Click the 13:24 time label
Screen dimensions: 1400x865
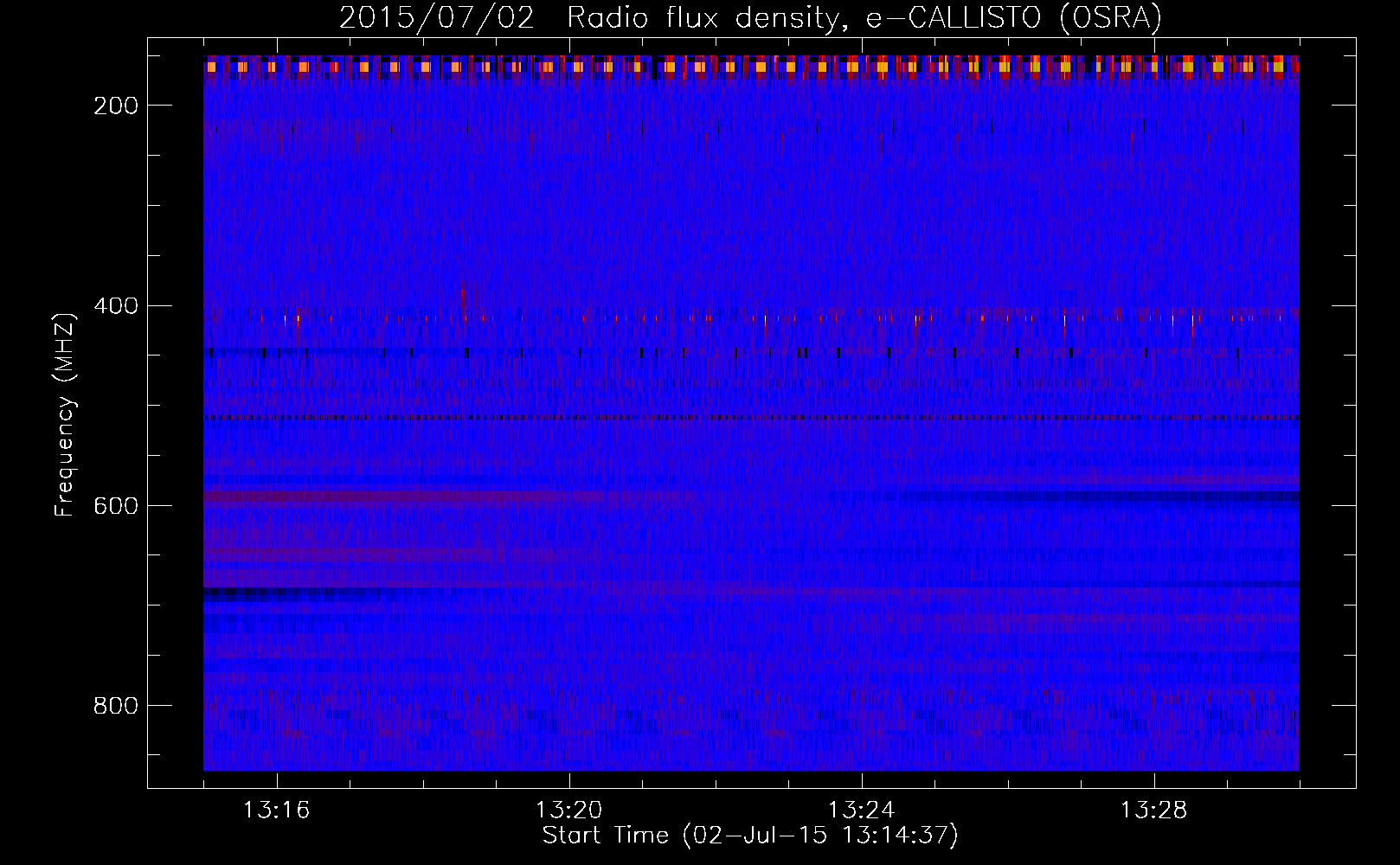click(x=861, y=811)
